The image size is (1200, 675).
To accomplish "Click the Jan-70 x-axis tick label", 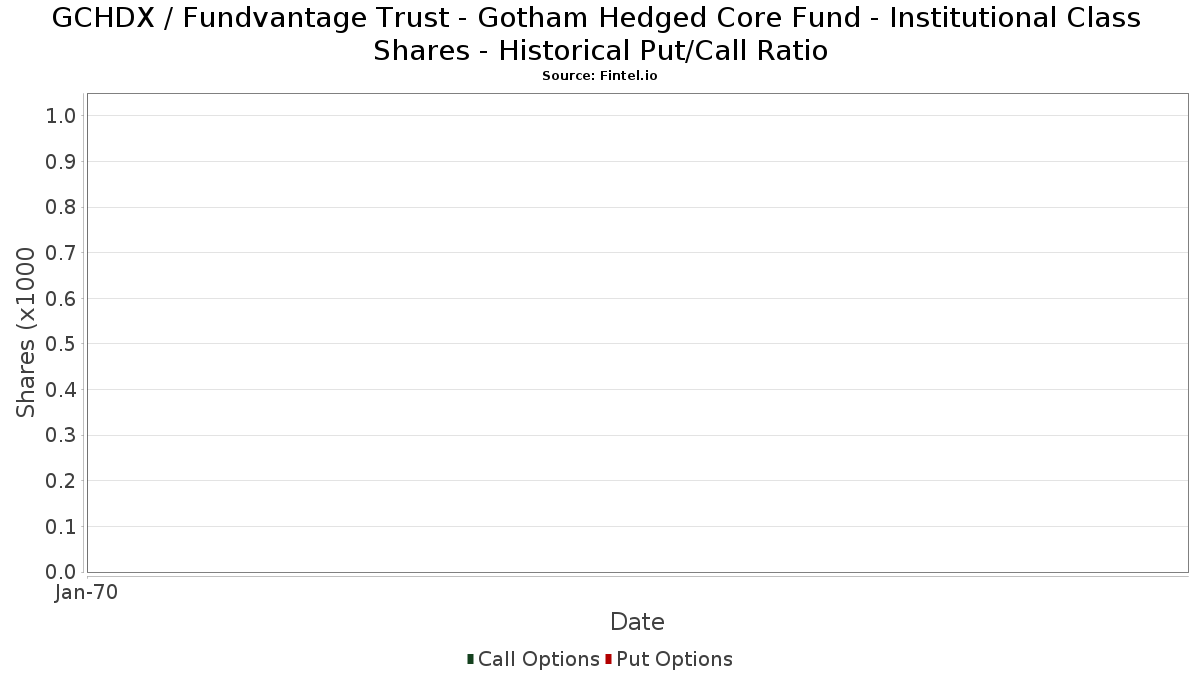I will coord(86,593).
